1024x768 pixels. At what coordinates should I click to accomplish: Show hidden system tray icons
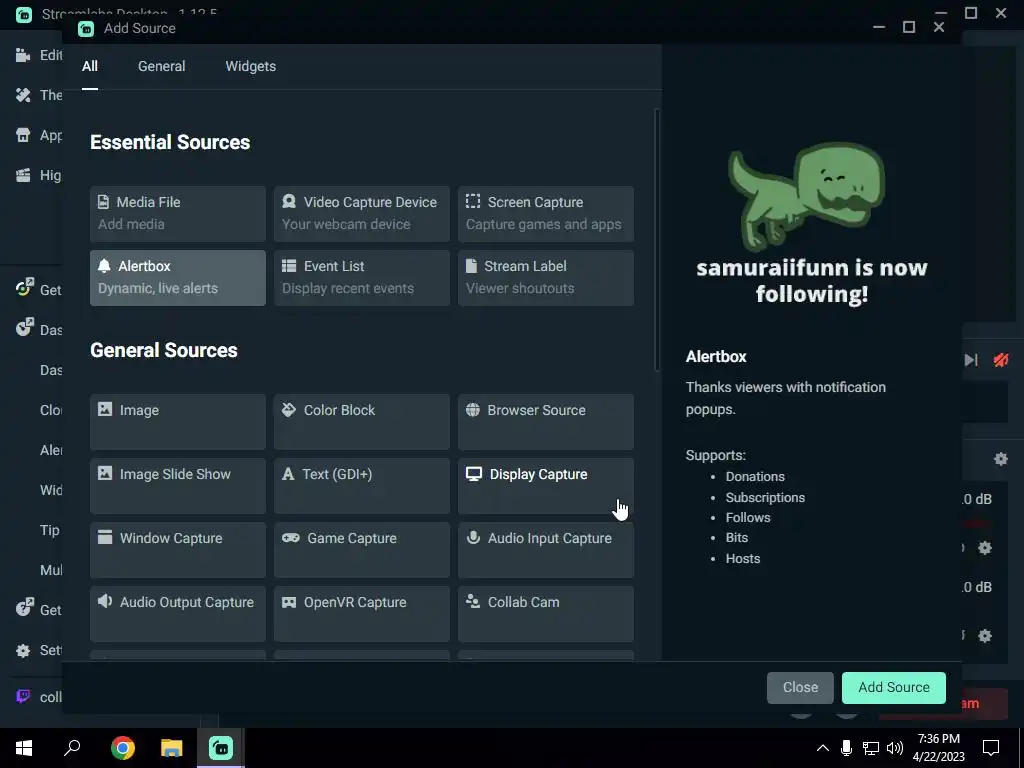click(x=823, y=748)
